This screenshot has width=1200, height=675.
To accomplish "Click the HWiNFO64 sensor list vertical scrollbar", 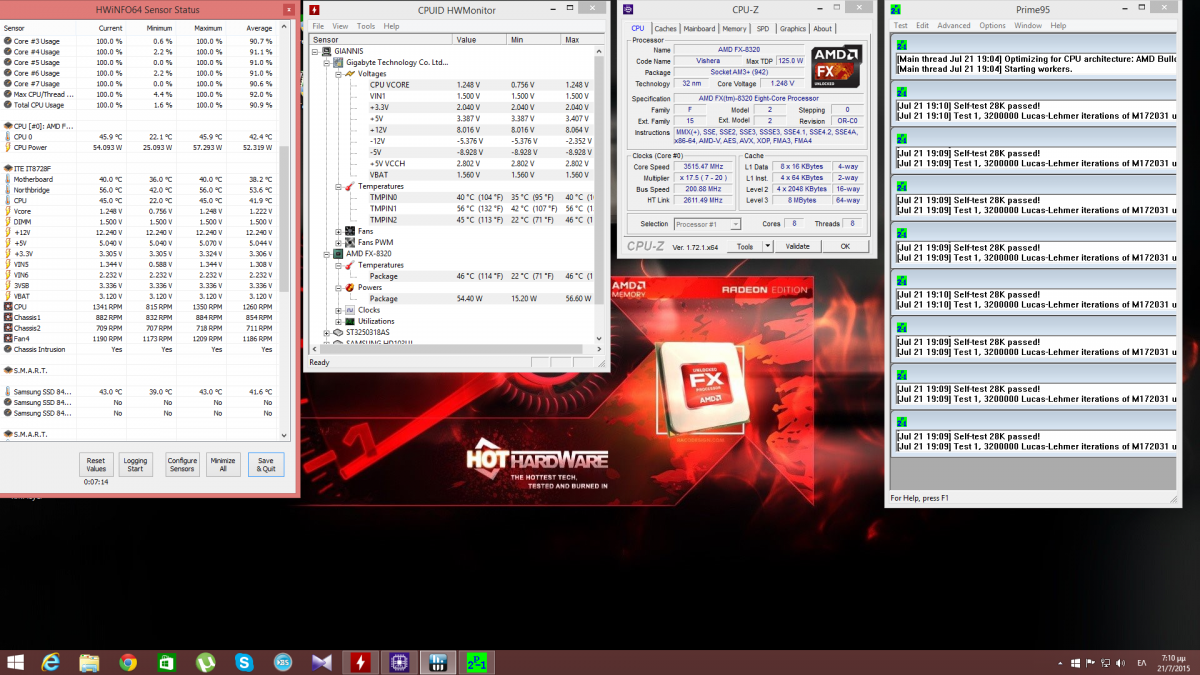I will (285, 230).
